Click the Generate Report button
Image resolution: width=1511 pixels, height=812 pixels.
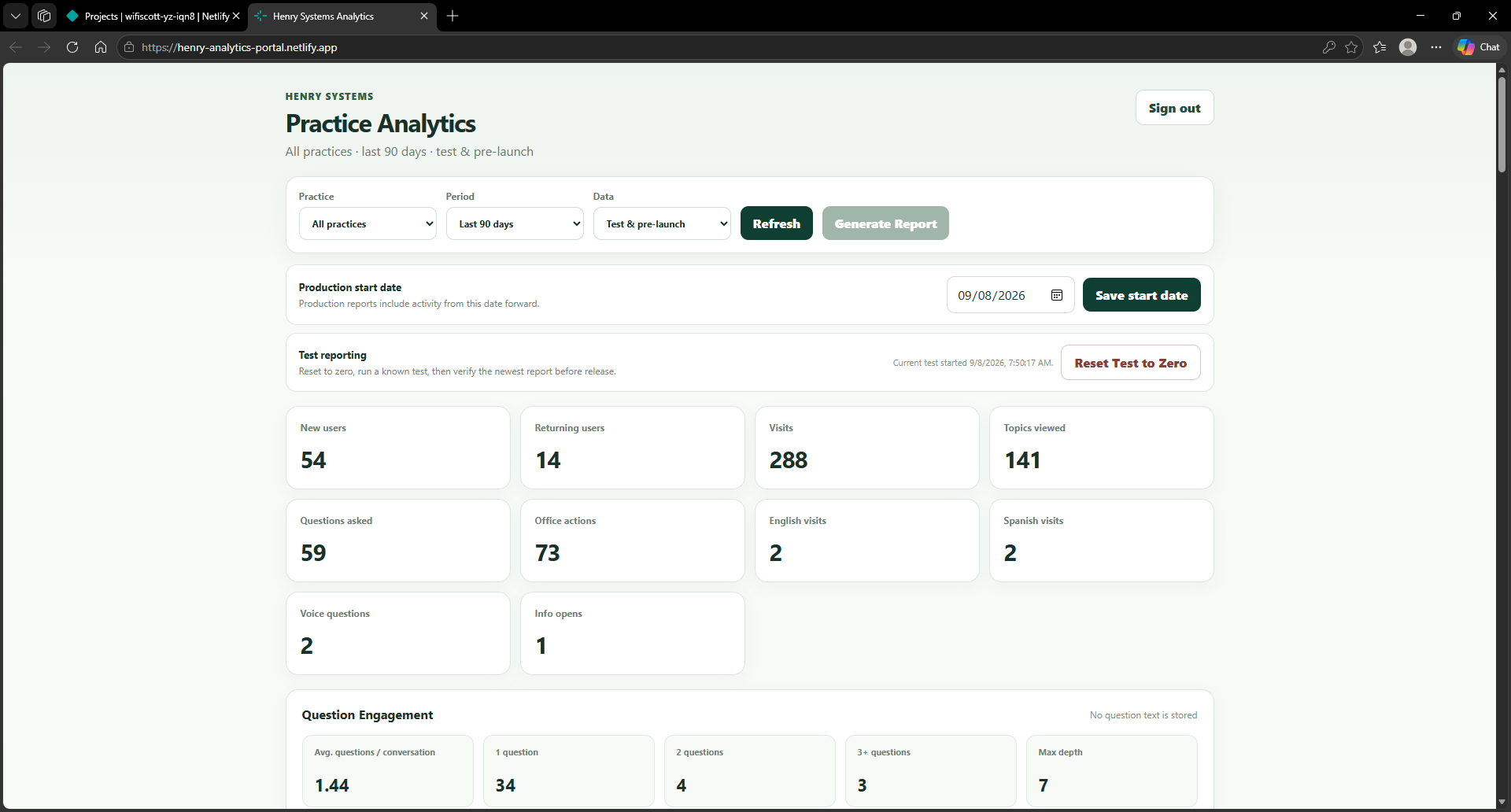[x=885, y=223]
